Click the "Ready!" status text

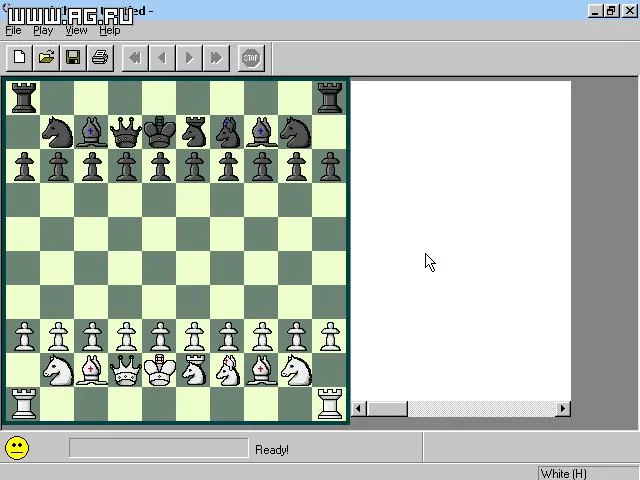272,450
